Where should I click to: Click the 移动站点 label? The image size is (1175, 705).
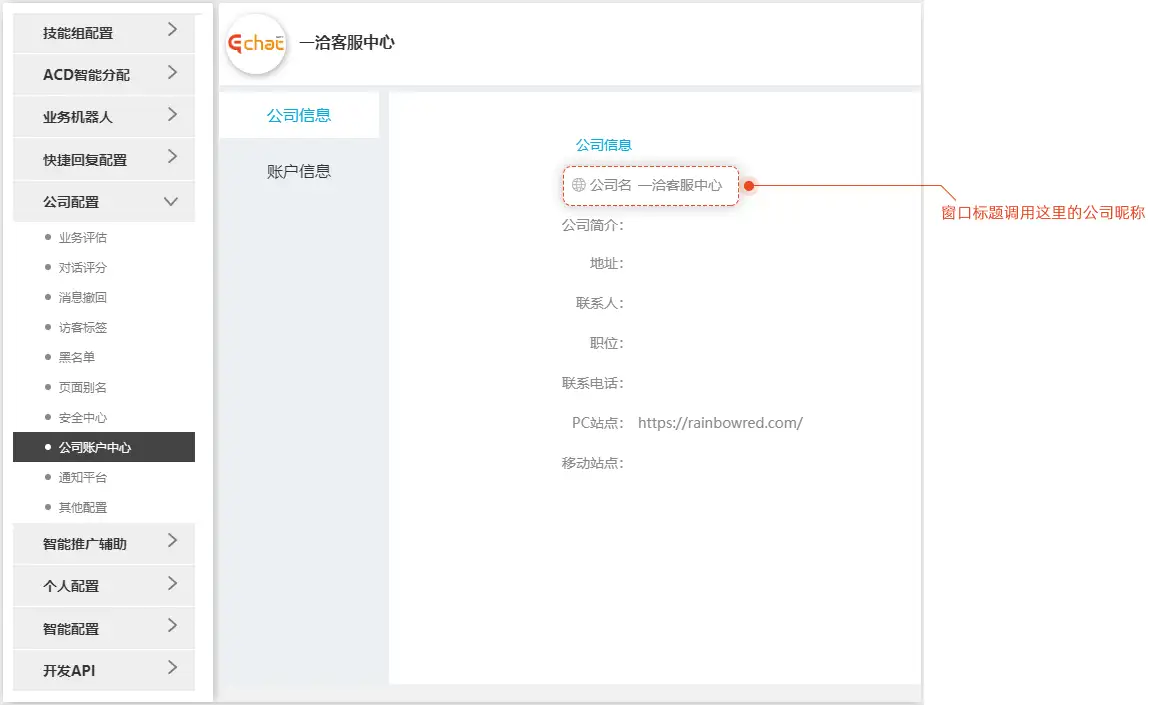593,463
